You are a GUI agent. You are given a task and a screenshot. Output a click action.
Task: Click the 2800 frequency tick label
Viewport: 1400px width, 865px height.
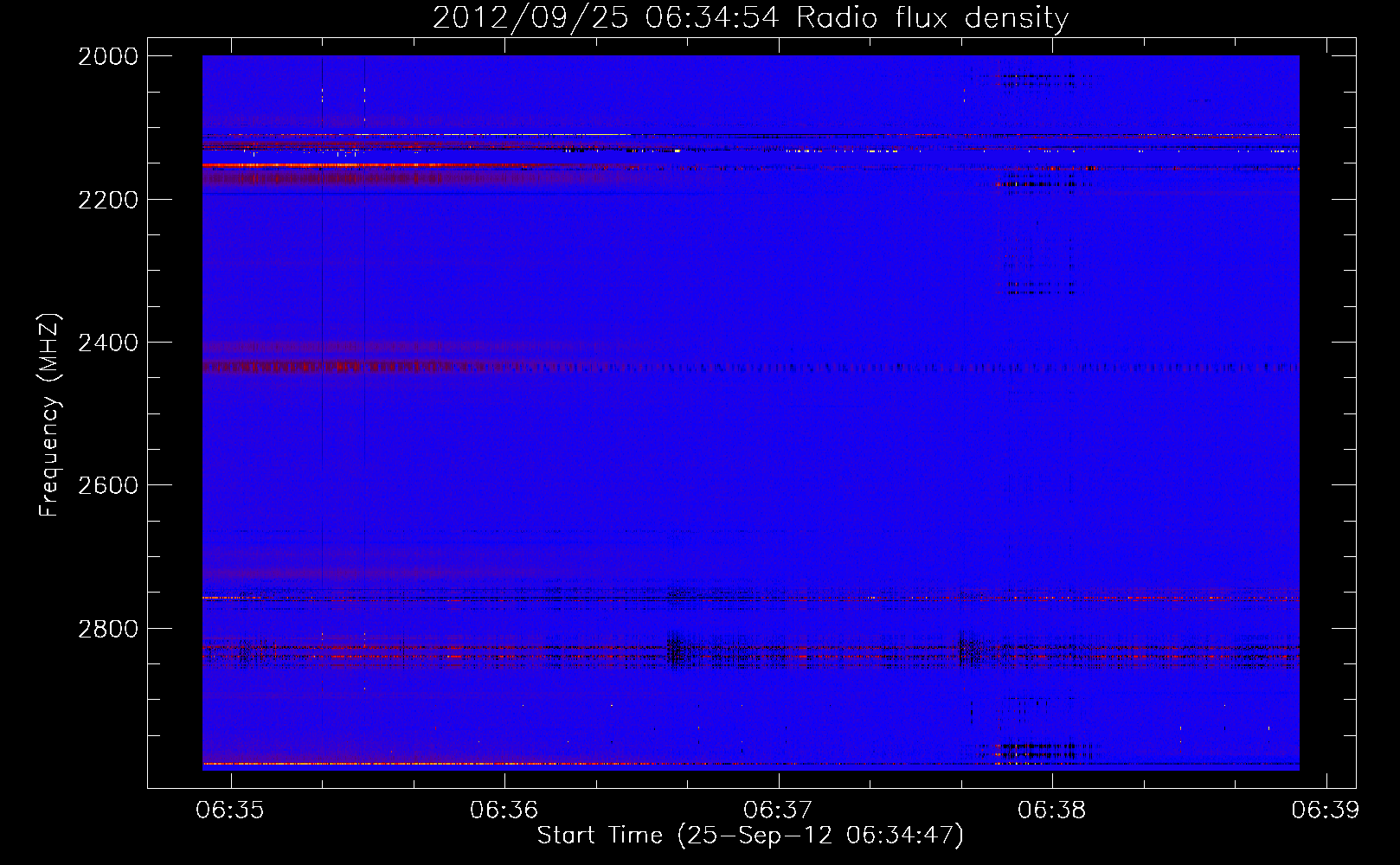[108, 629]
